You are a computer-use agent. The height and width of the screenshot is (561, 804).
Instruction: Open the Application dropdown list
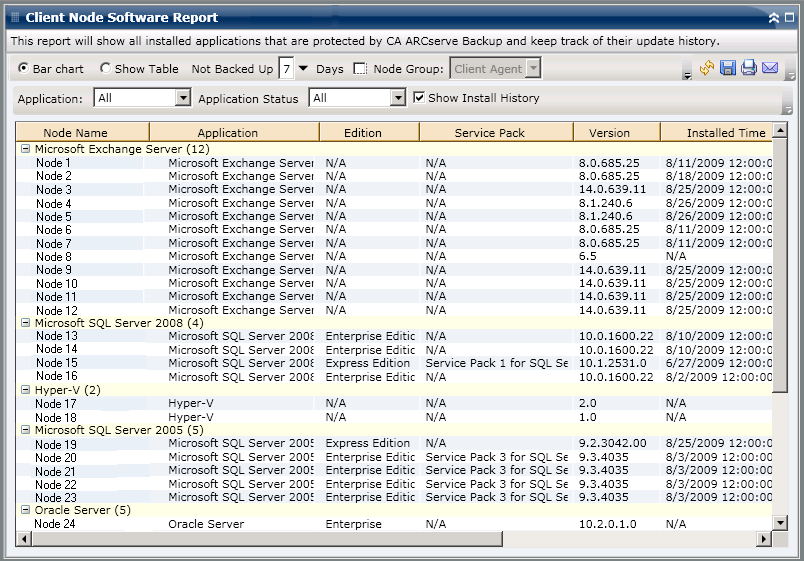click(x=182, y=98)
